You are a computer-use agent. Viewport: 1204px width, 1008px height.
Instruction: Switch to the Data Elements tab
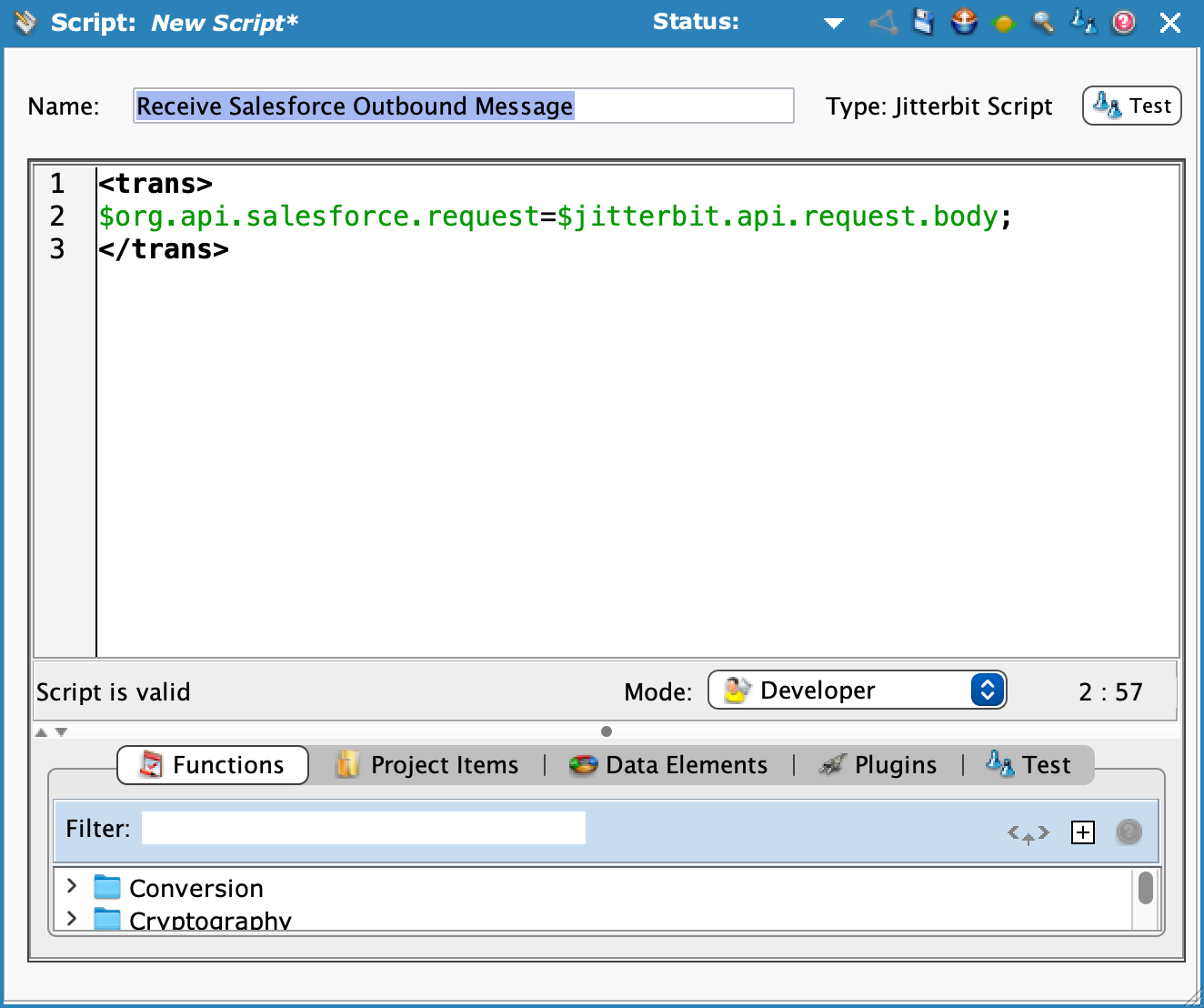(668, 765)
